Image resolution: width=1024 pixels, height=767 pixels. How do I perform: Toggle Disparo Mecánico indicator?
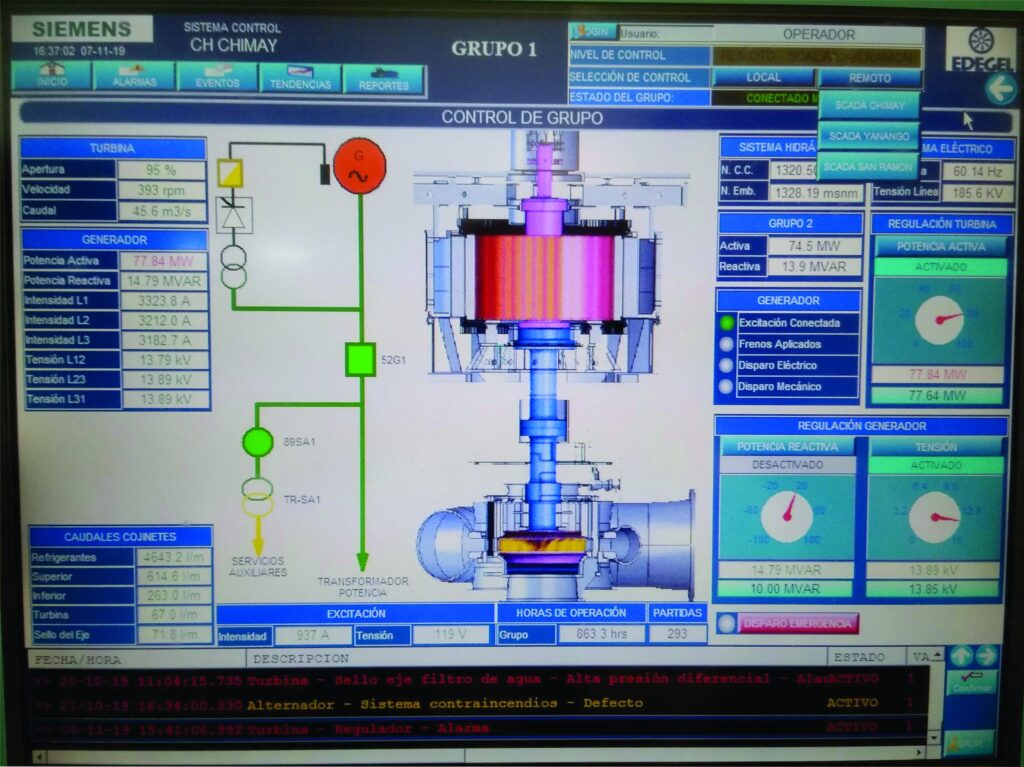coord(726,386)
